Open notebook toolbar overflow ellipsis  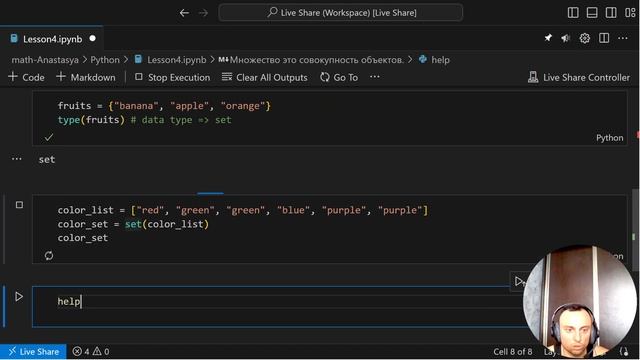(x=375, y=77)
